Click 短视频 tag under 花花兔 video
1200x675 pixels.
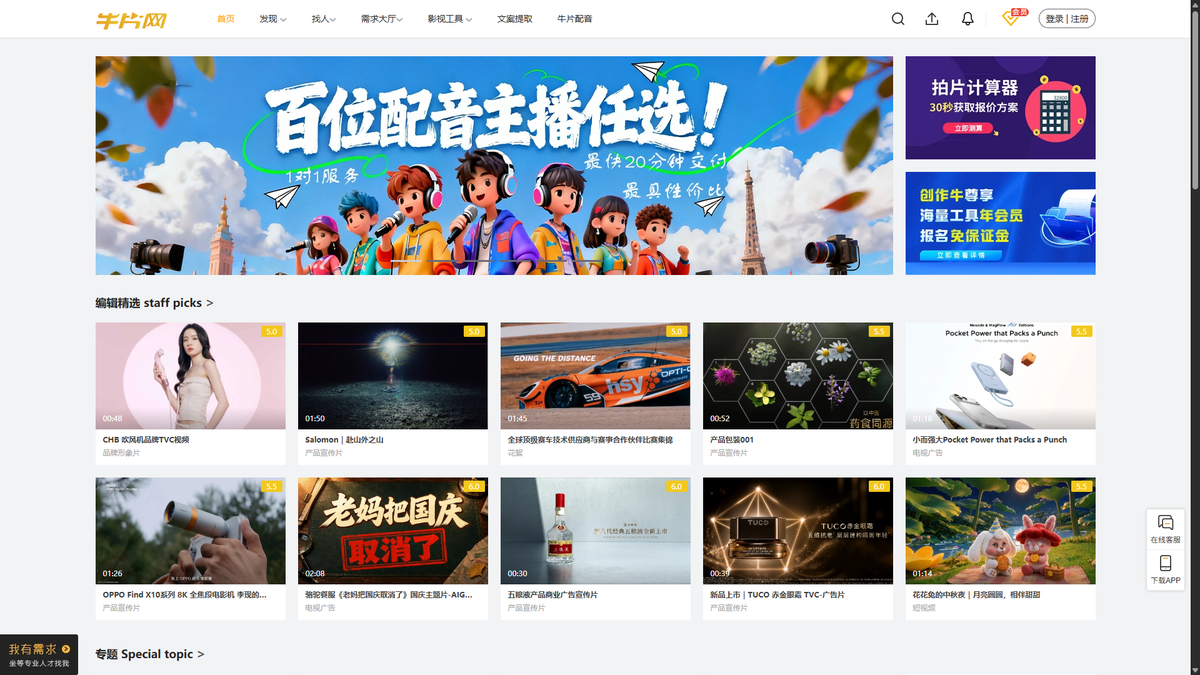point(923,608)
